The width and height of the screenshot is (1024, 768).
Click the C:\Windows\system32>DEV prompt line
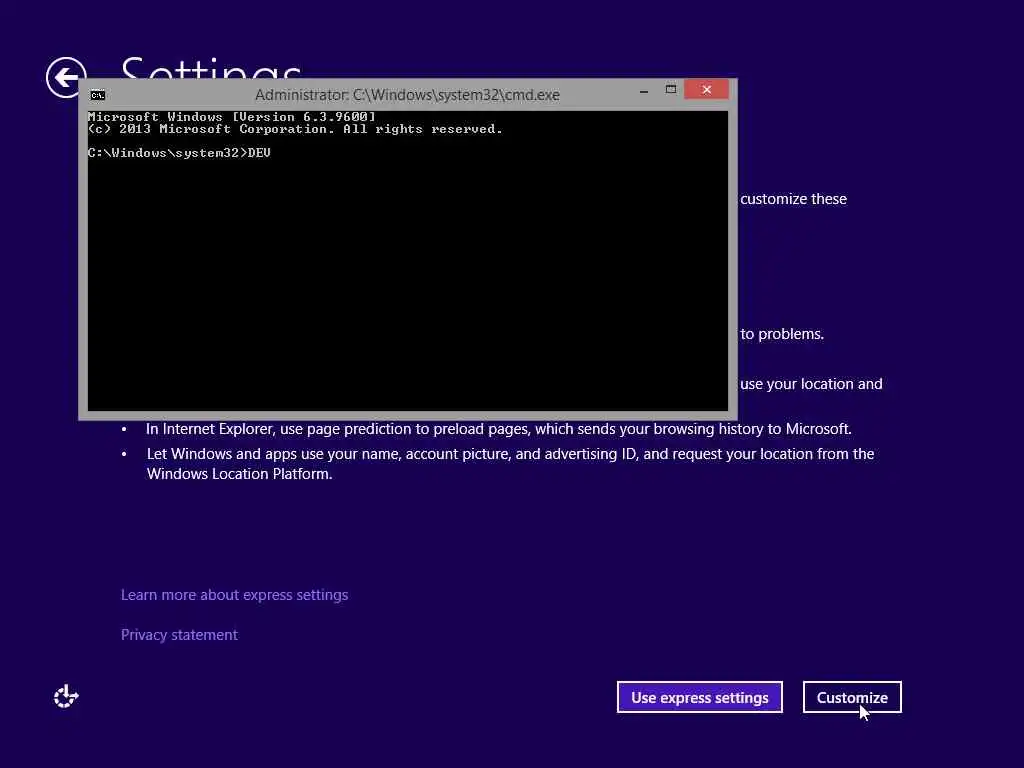point(179,153)
